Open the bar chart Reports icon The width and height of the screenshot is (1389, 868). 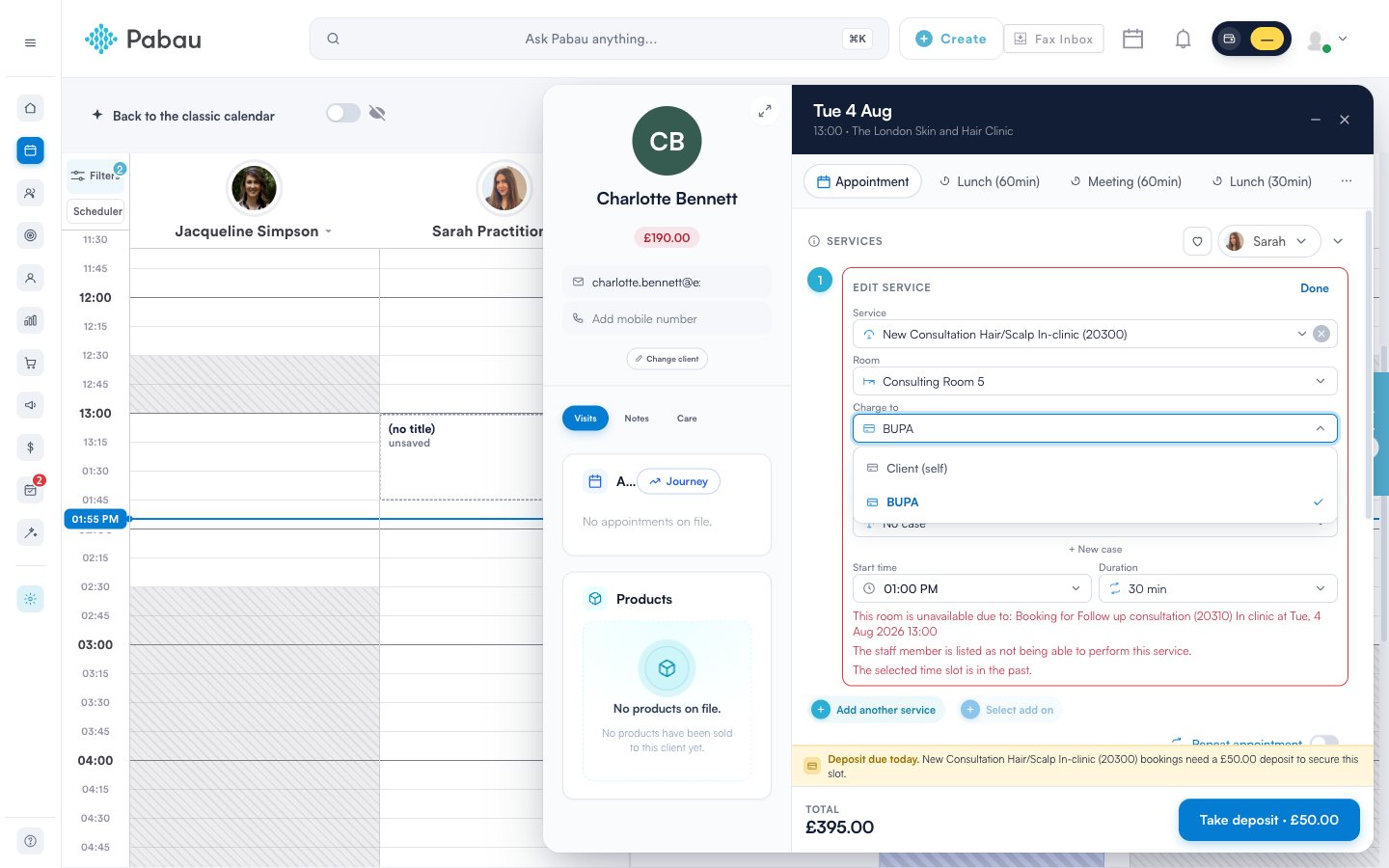30,320
